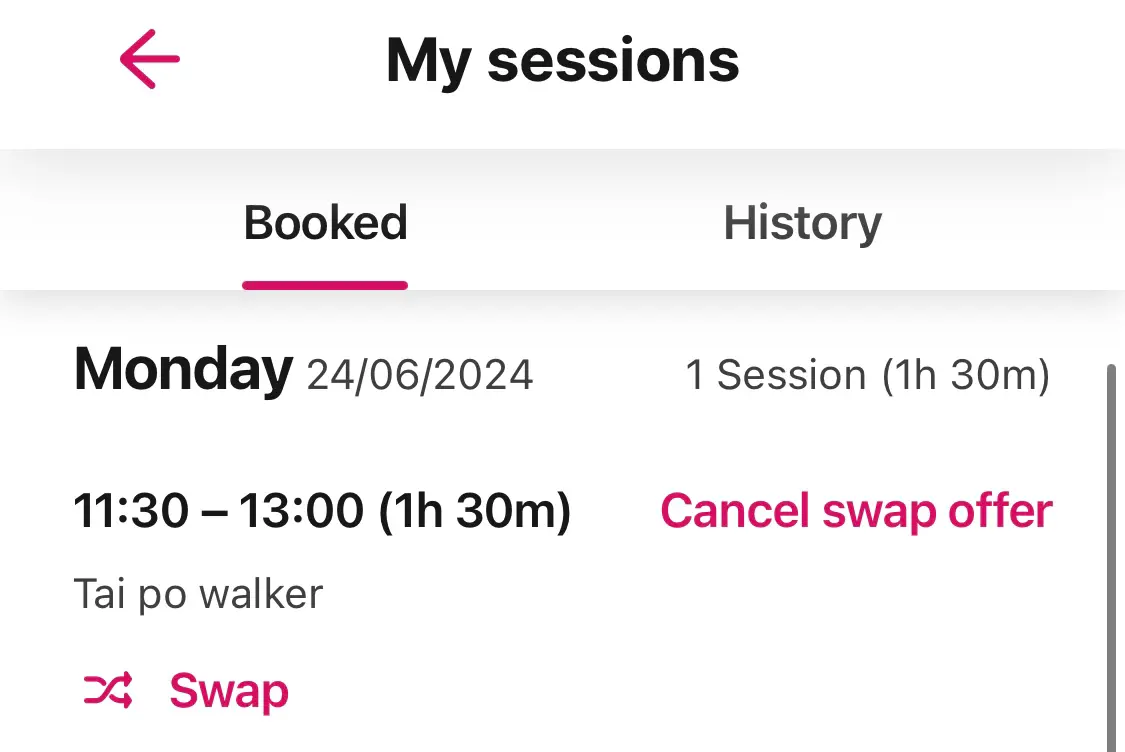The width and height of the screenshot is (1125, 752).
Task: Click the date 24/06/2024
Action: 420,375
